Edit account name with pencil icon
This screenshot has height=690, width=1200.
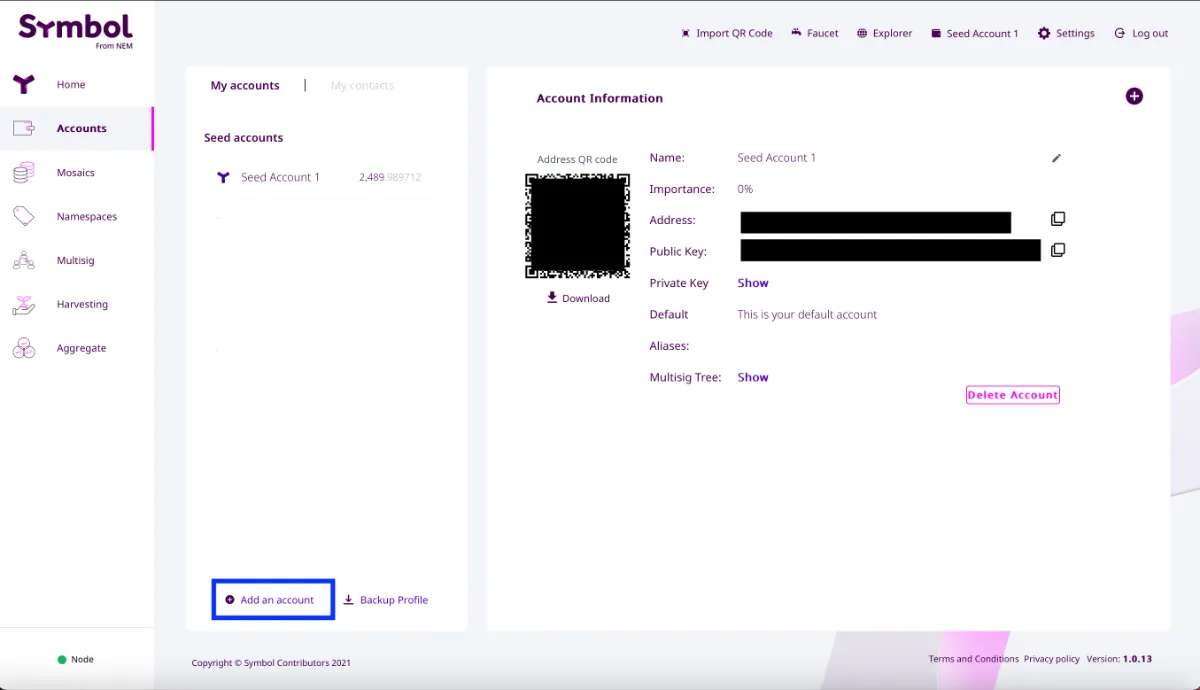[x=1056, y=158]
